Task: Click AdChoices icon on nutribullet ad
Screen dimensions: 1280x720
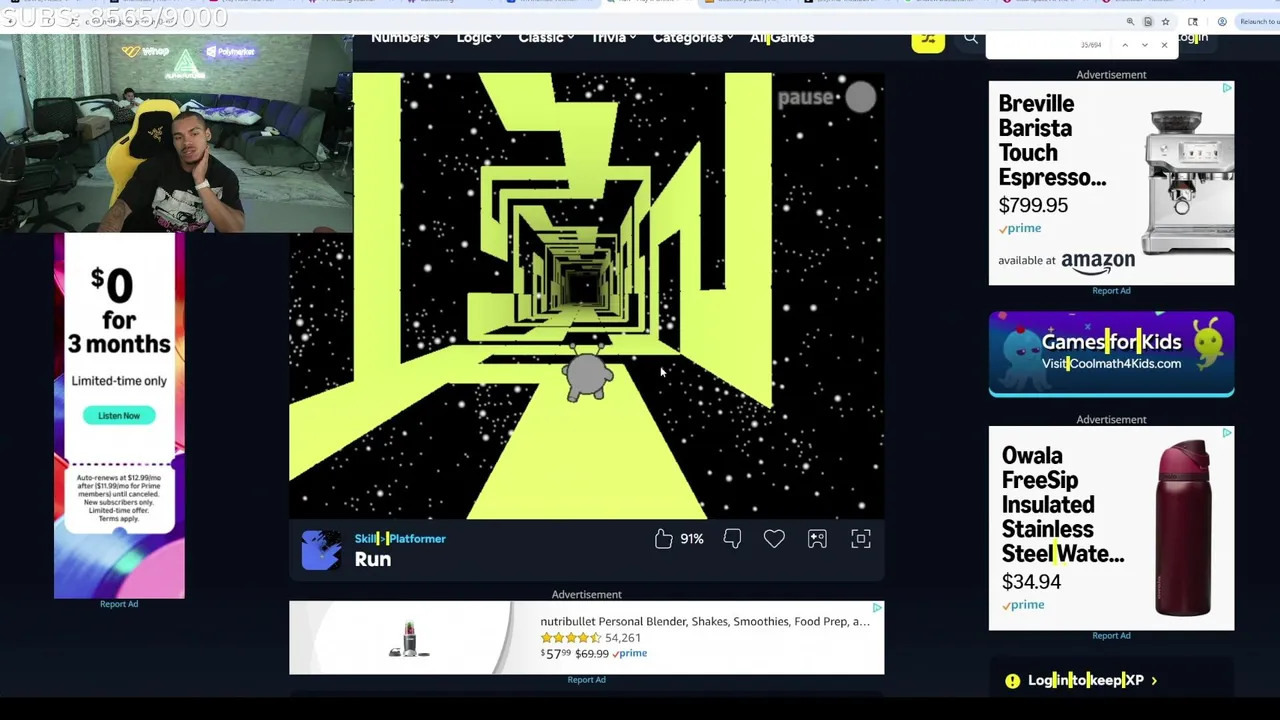Action: point(877,607)
